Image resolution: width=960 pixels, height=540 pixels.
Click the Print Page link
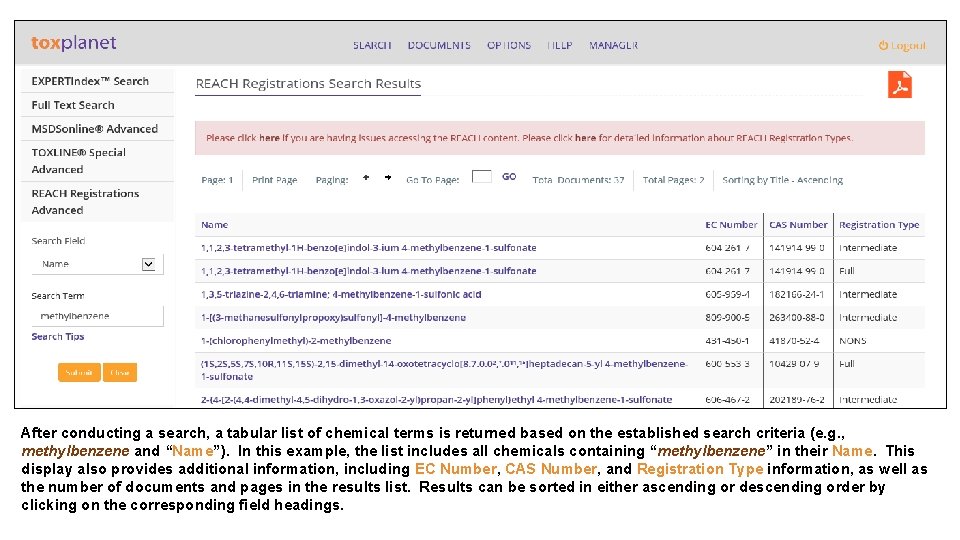(274, 180)
